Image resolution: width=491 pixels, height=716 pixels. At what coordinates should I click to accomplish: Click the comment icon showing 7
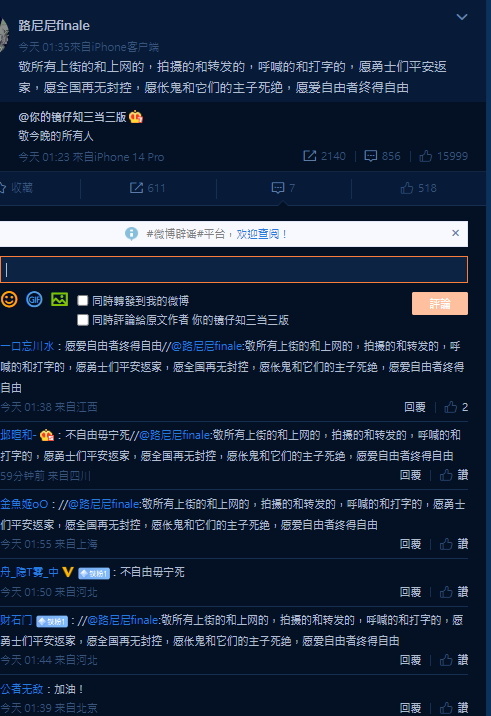pos(278,188)
